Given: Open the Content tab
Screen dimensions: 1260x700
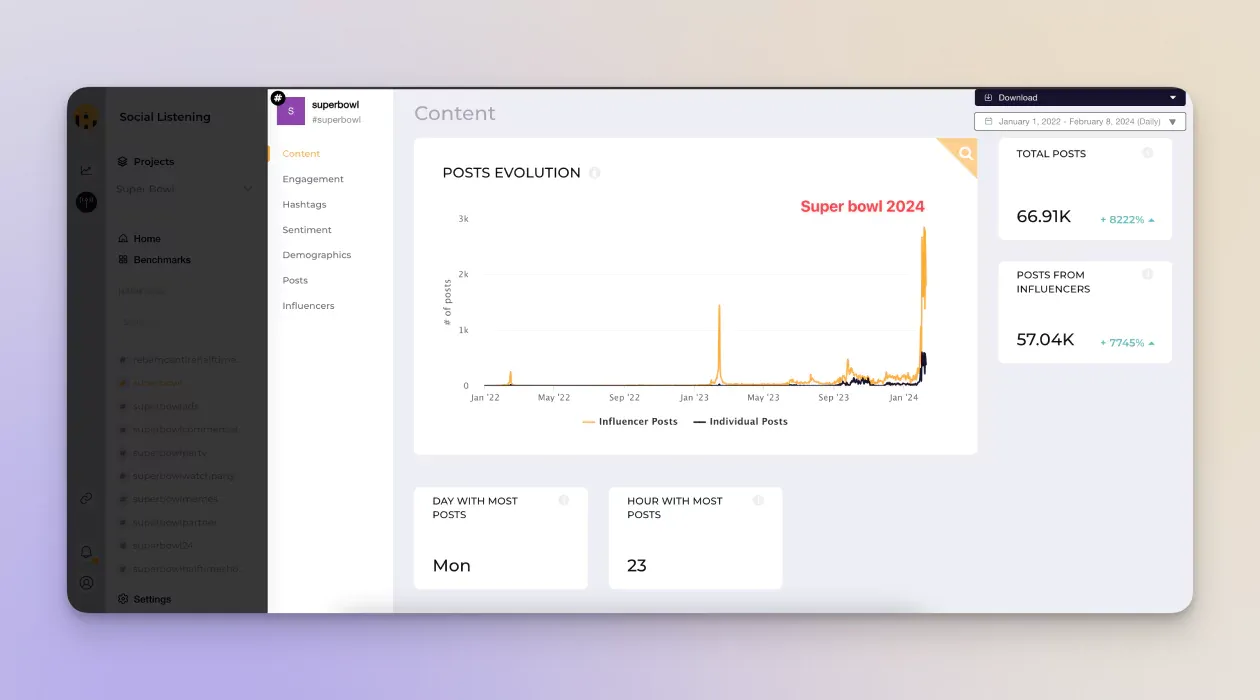Looking at the screenshot, I should [x=301, y=154].
